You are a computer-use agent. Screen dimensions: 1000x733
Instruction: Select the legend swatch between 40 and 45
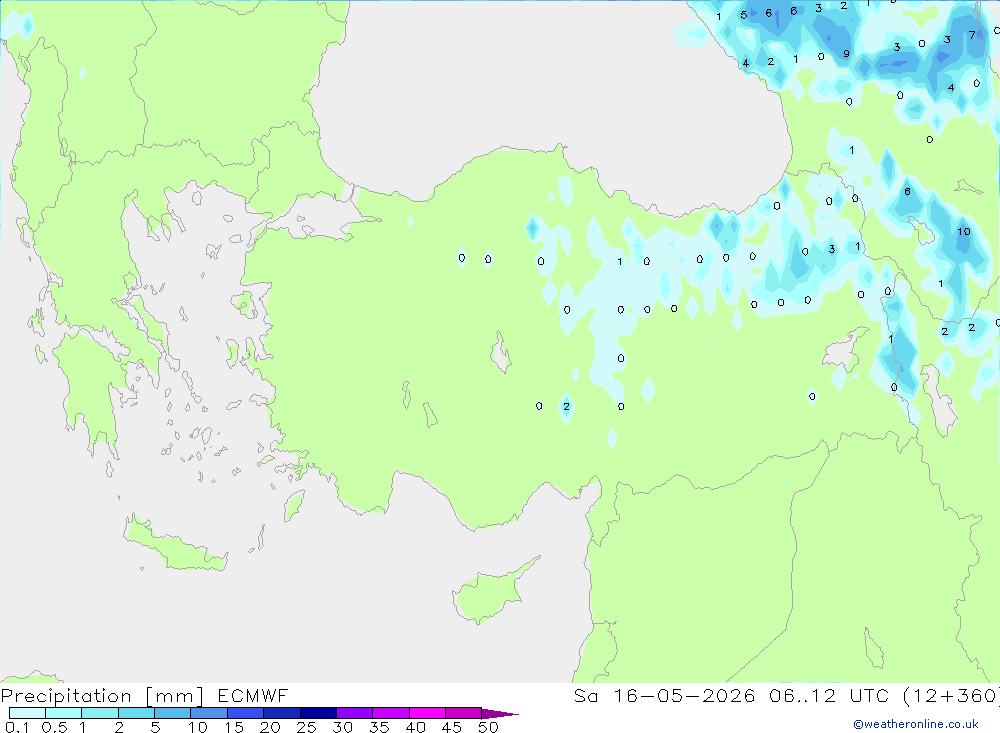(427, 713)
